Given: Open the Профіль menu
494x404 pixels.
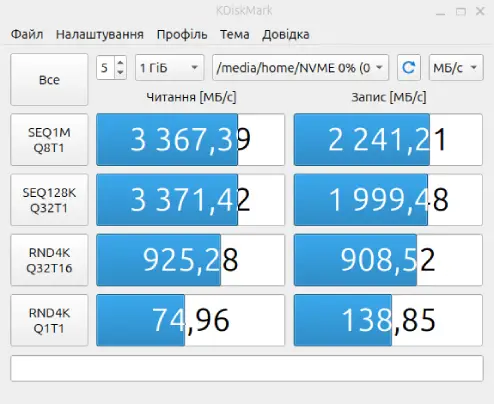Looking at the screenshot, I should [182, 34].
